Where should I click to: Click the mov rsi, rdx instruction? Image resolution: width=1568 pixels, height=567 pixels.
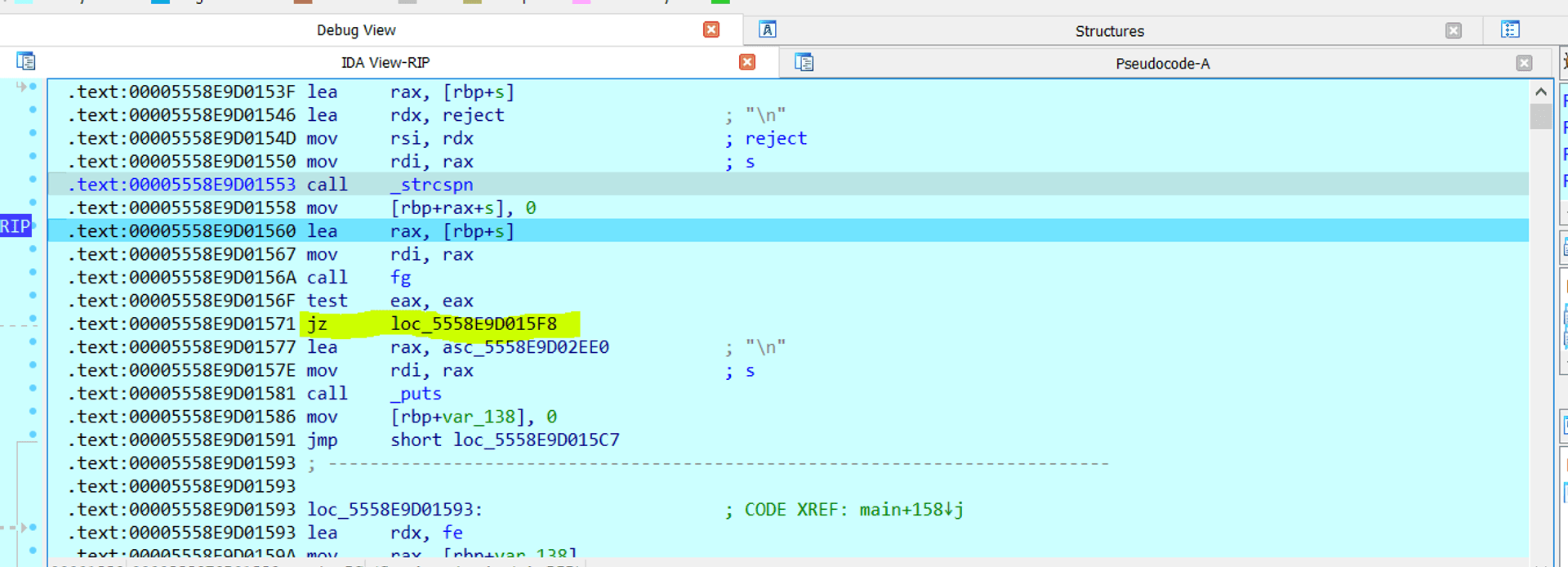(x=390, y=138)
